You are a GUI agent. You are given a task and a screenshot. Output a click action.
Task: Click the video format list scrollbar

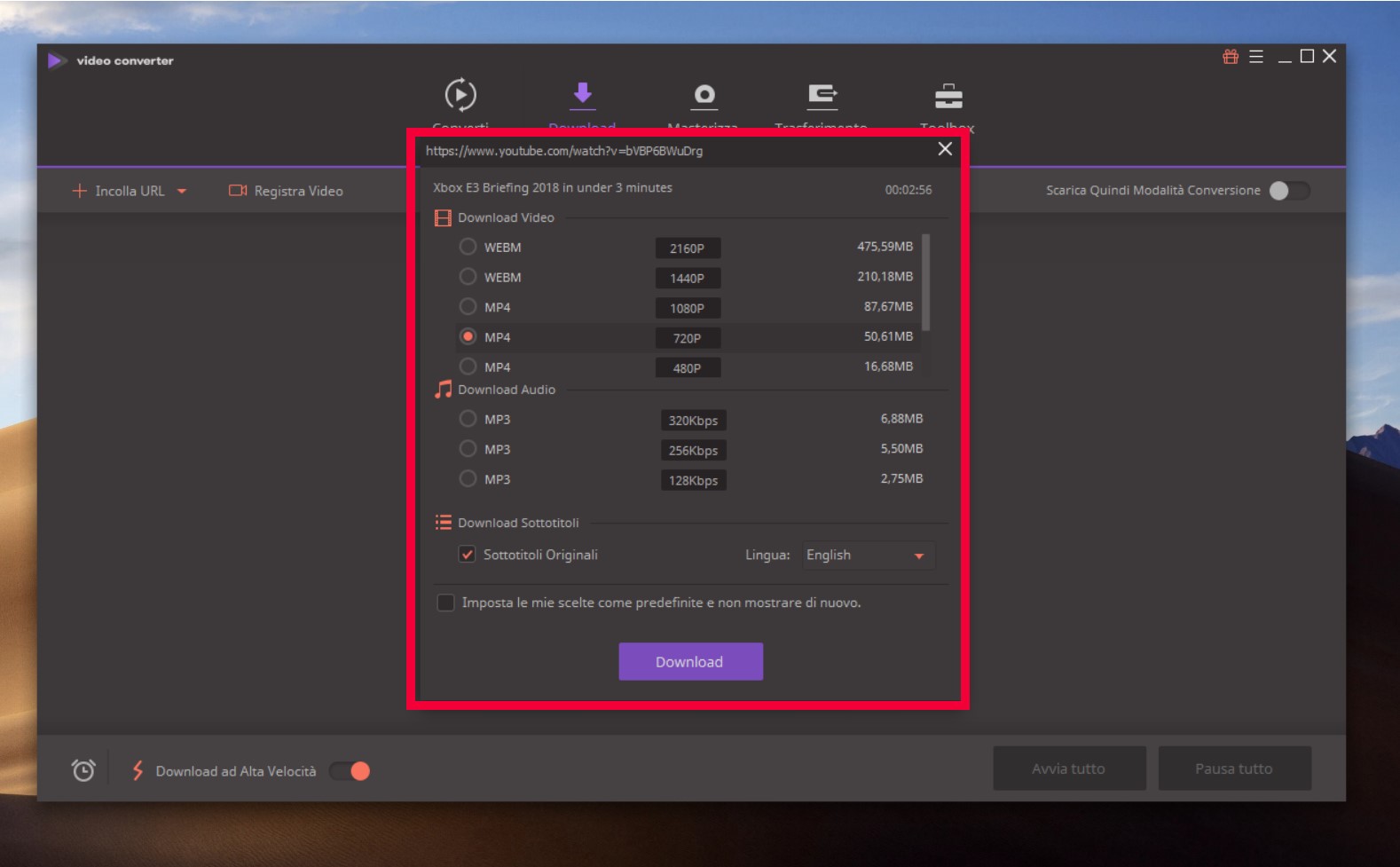coord(925,281)
